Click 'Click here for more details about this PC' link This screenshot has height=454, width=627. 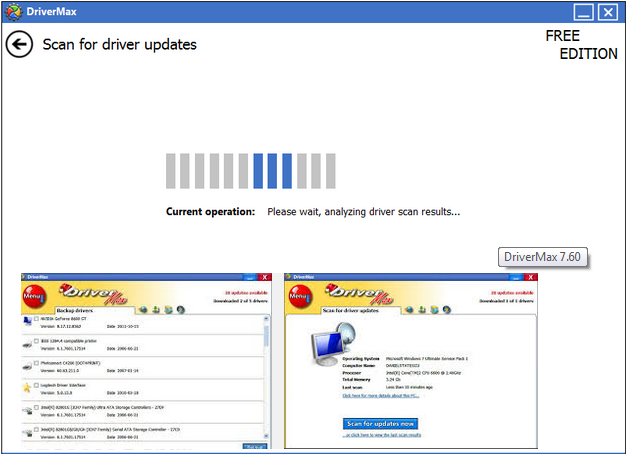pyautogui.click(x=381, y=396)
